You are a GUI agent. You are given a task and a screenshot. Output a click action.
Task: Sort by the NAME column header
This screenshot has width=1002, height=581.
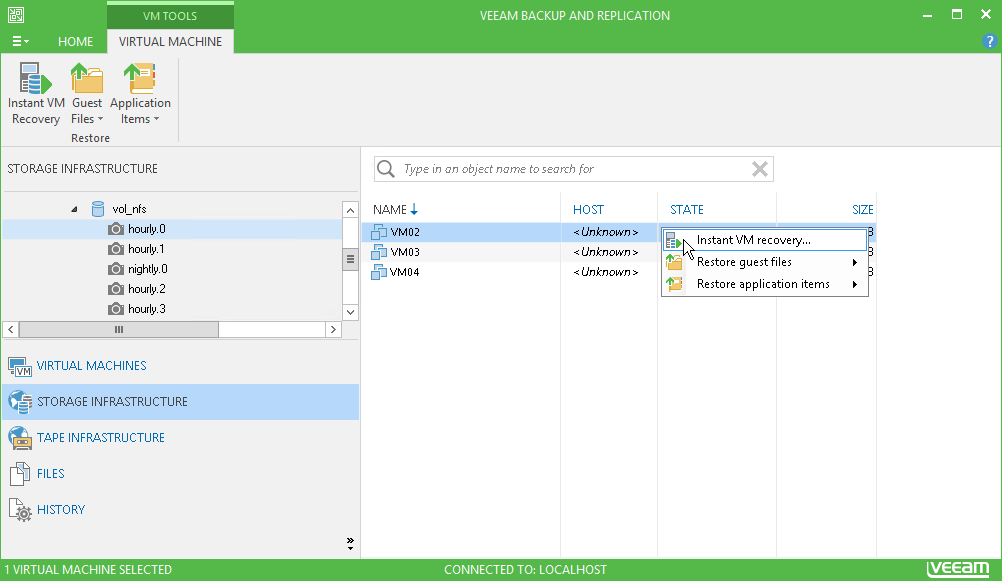tap(390, 210)
